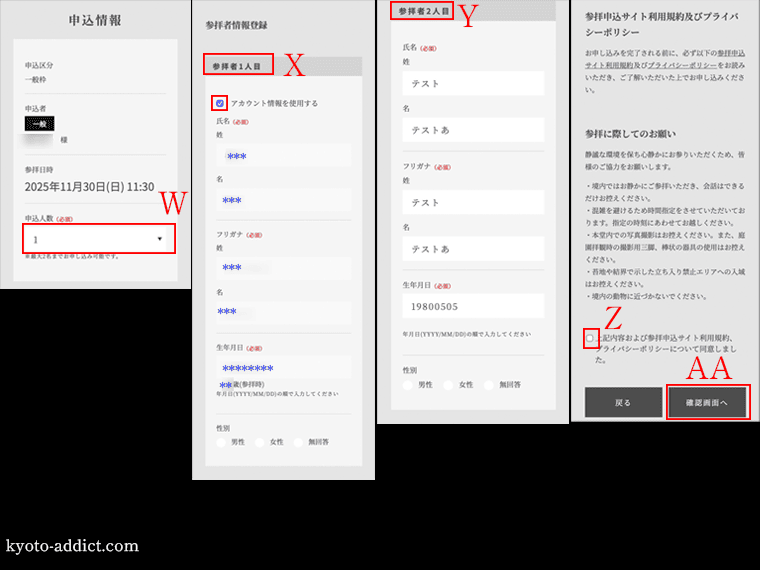Toggle the アカウント情報を使用する checkbox
Viewport: 760px width, 570px height.
coord(220,103)
